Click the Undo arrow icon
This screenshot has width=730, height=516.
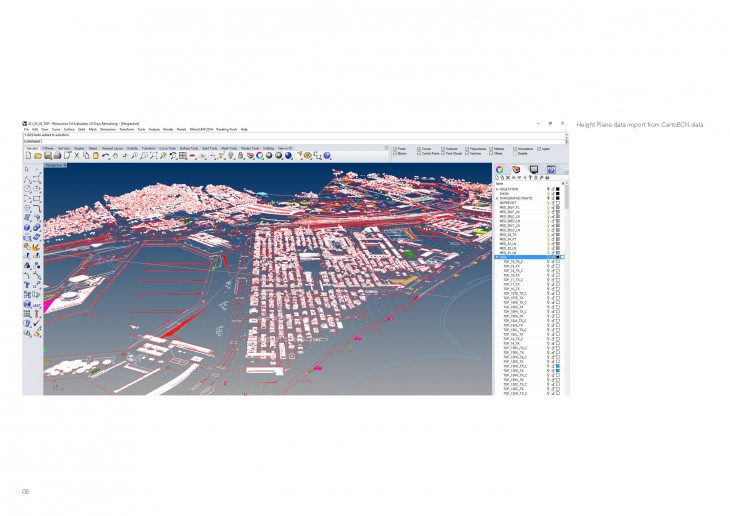[x=105, y=156]
